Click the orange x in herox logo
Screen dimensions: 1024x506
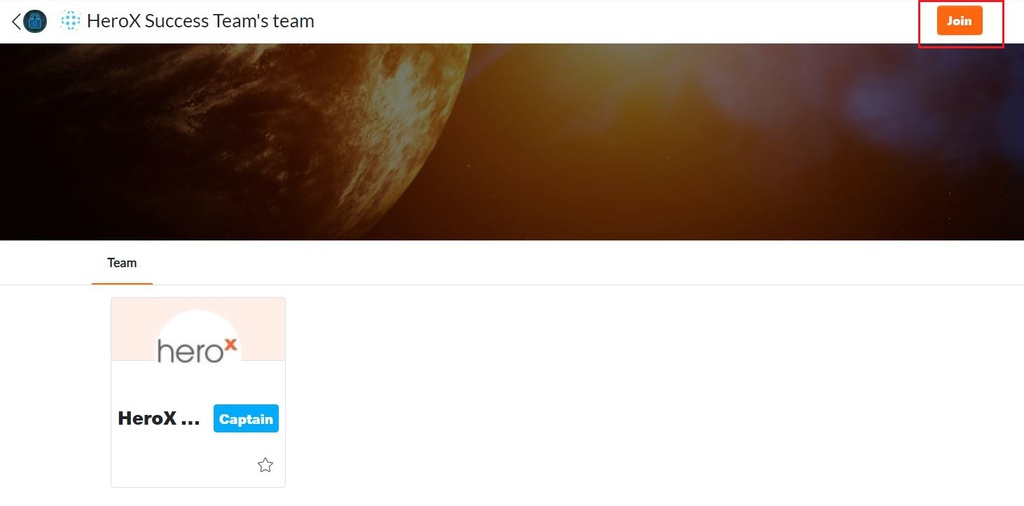[x=230, y=344]
